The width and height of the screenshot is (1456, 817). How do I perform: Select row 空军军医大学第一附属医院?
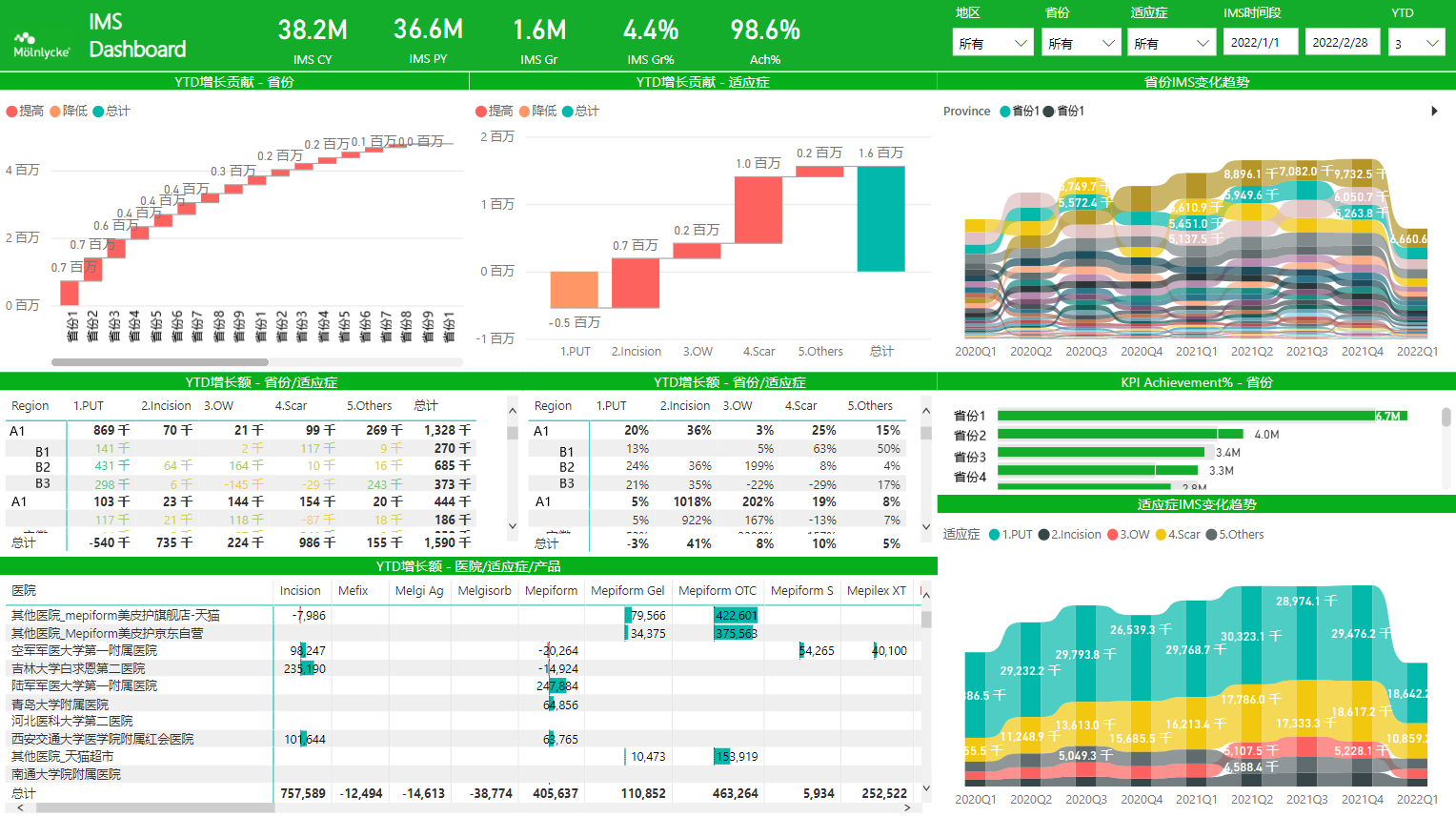pyautogui.click(x=463, y=651)
